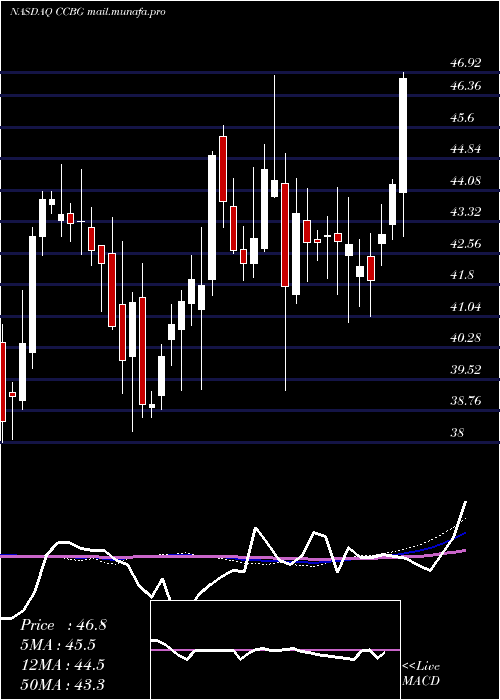Click the 40.28 price axis label
The height and width of the screenshot is (700, 500).
pyautogui.click(x=466, y=338)
